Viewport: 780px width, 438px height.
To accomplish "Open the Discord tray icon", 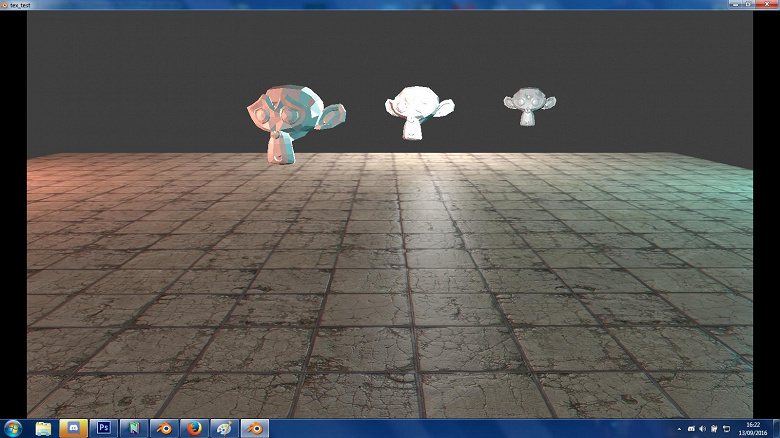I will tap(691, 429).
